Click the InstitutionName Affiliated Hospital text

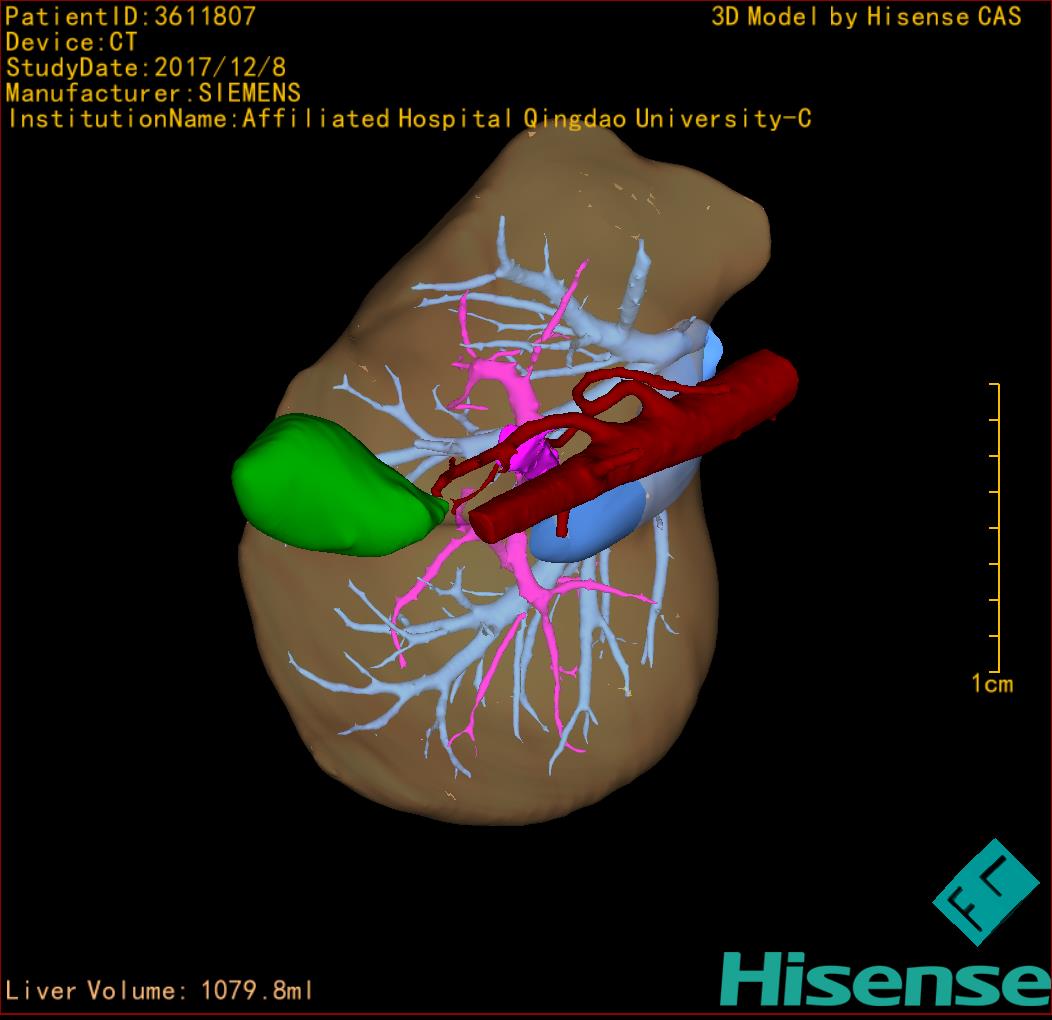[x=408, y=119]
